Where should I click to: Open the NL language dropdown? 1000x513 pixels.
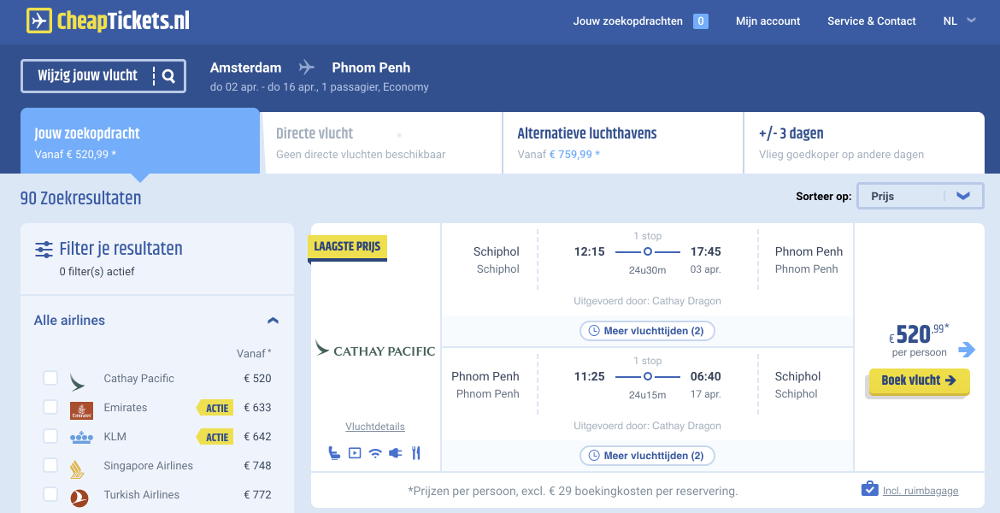pyautogui.click(x=959, y=21)
